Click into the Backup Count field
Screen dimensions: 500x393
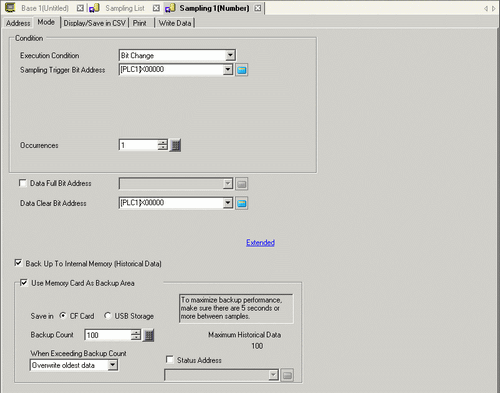(108, 335)
